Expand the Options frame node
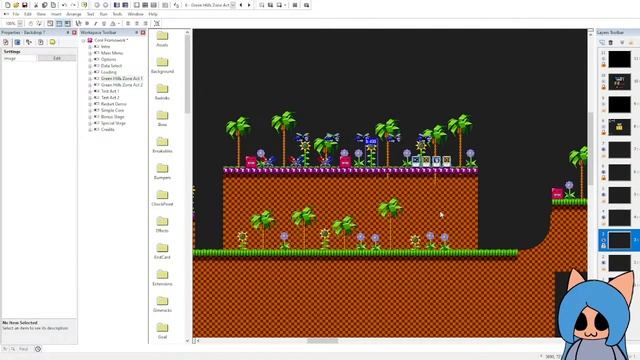Viewport: 640px width, 360px height. [90, 59]
